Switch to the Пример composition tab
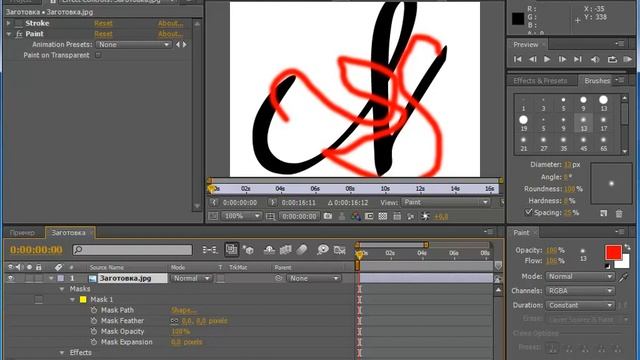The height and width of the screenshot is (360, 640). point(22,233)
